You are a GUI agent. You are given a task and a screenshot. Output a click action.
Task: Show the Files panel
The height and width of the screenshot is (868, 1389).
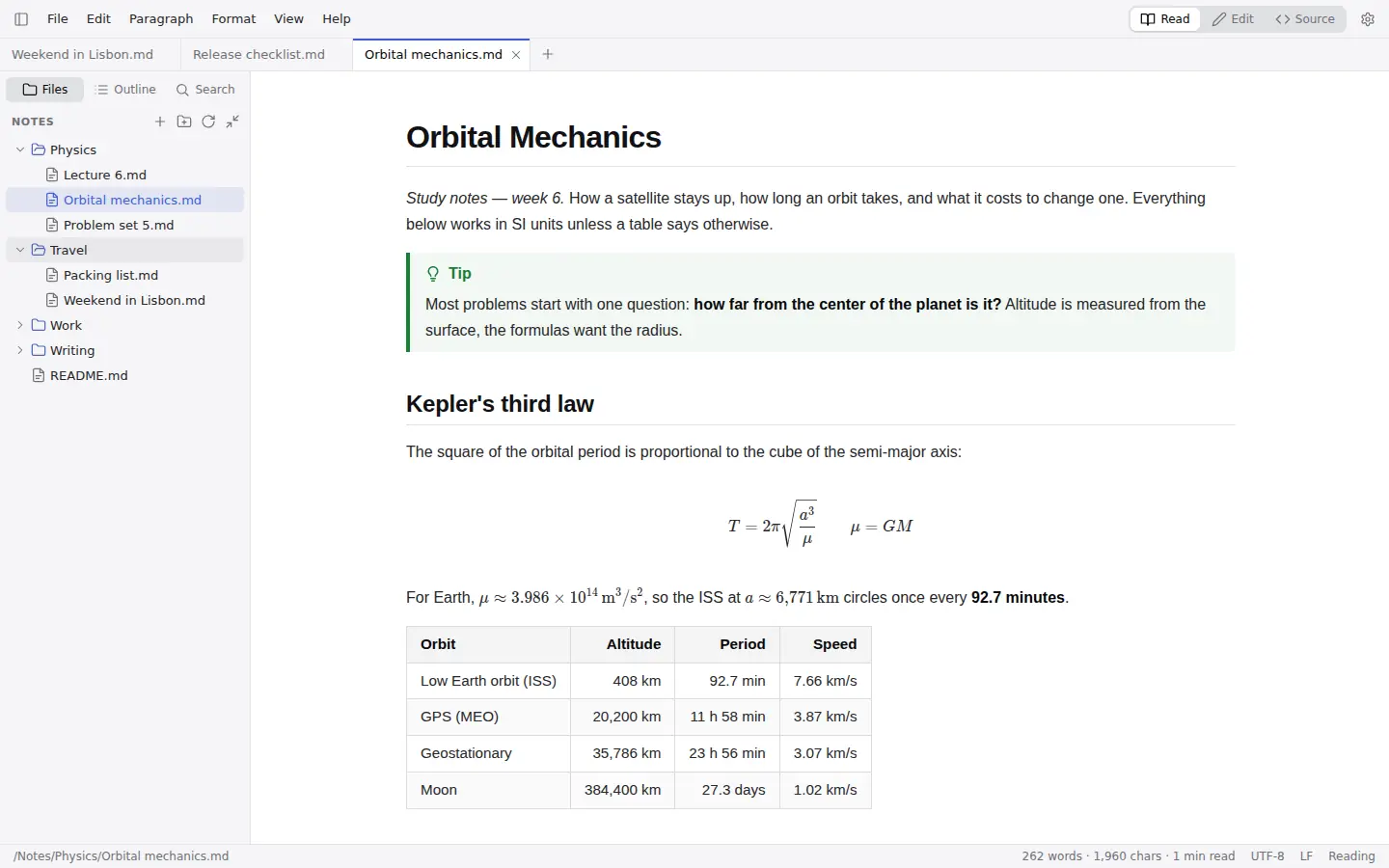pos(45,90)
